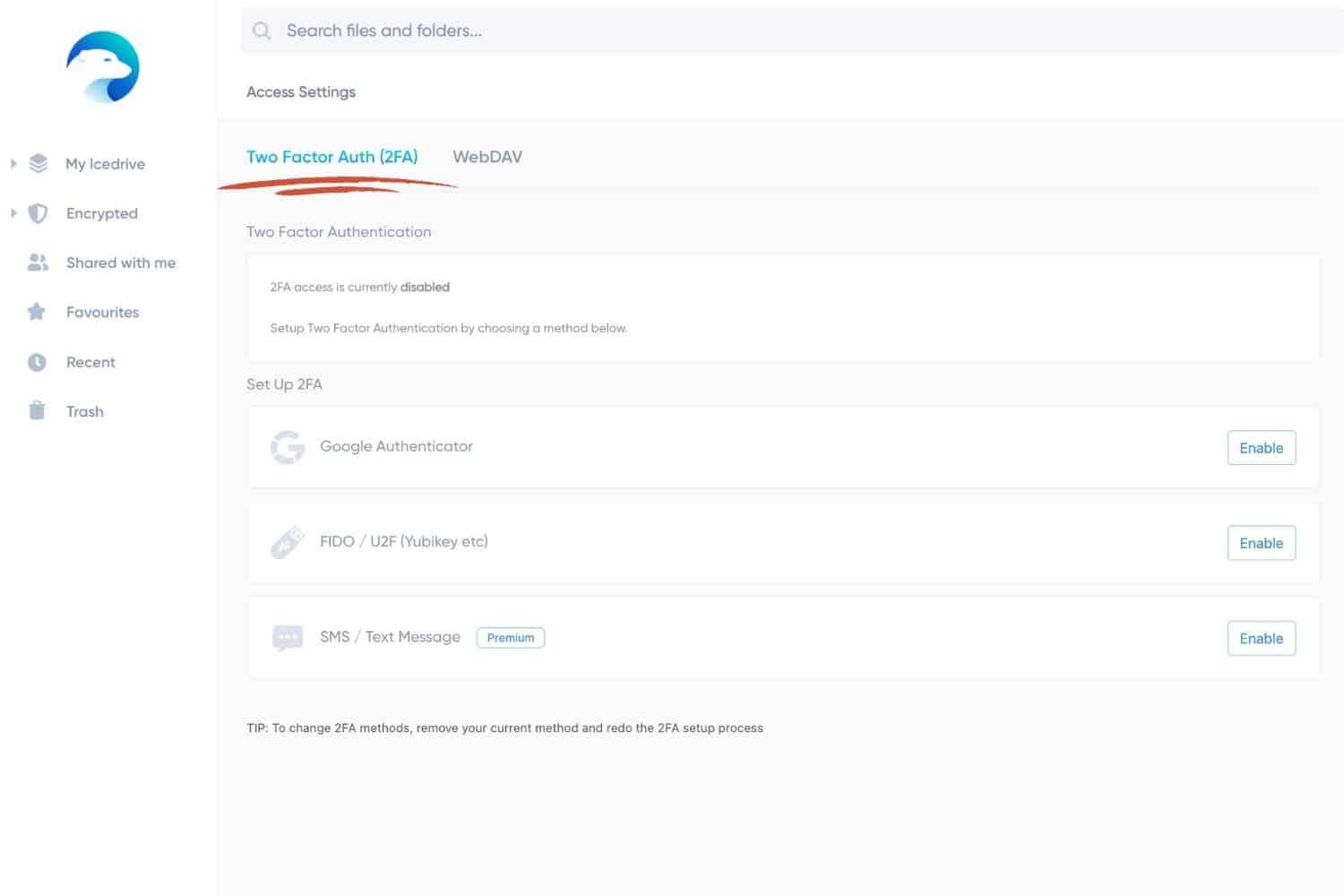
Task: Click the Two Factor Authentication section title
Action: pyautogui.click(x=339, y=231)
